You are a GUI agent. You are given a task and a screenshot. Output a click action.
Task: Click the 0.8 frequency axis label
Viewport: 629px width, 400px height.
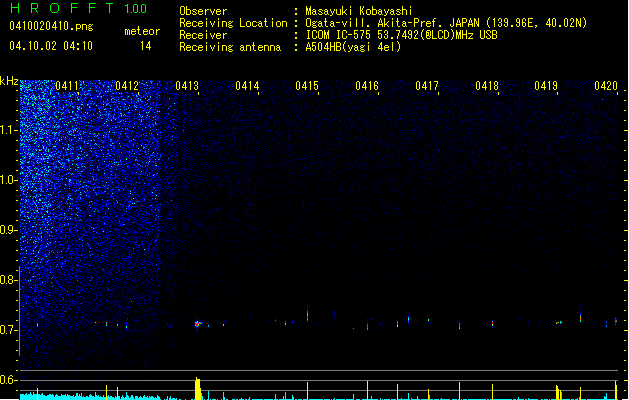8,280
